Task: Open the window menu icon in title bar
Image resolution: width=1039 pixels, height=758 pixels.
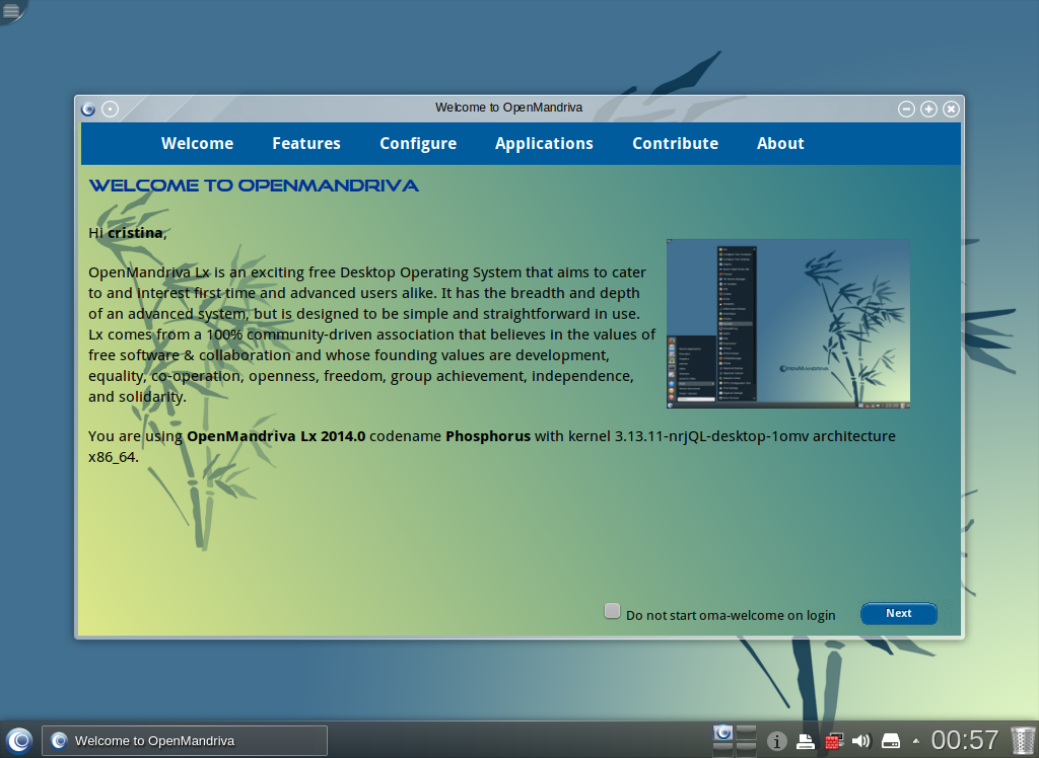Action: tap(88, 109)
